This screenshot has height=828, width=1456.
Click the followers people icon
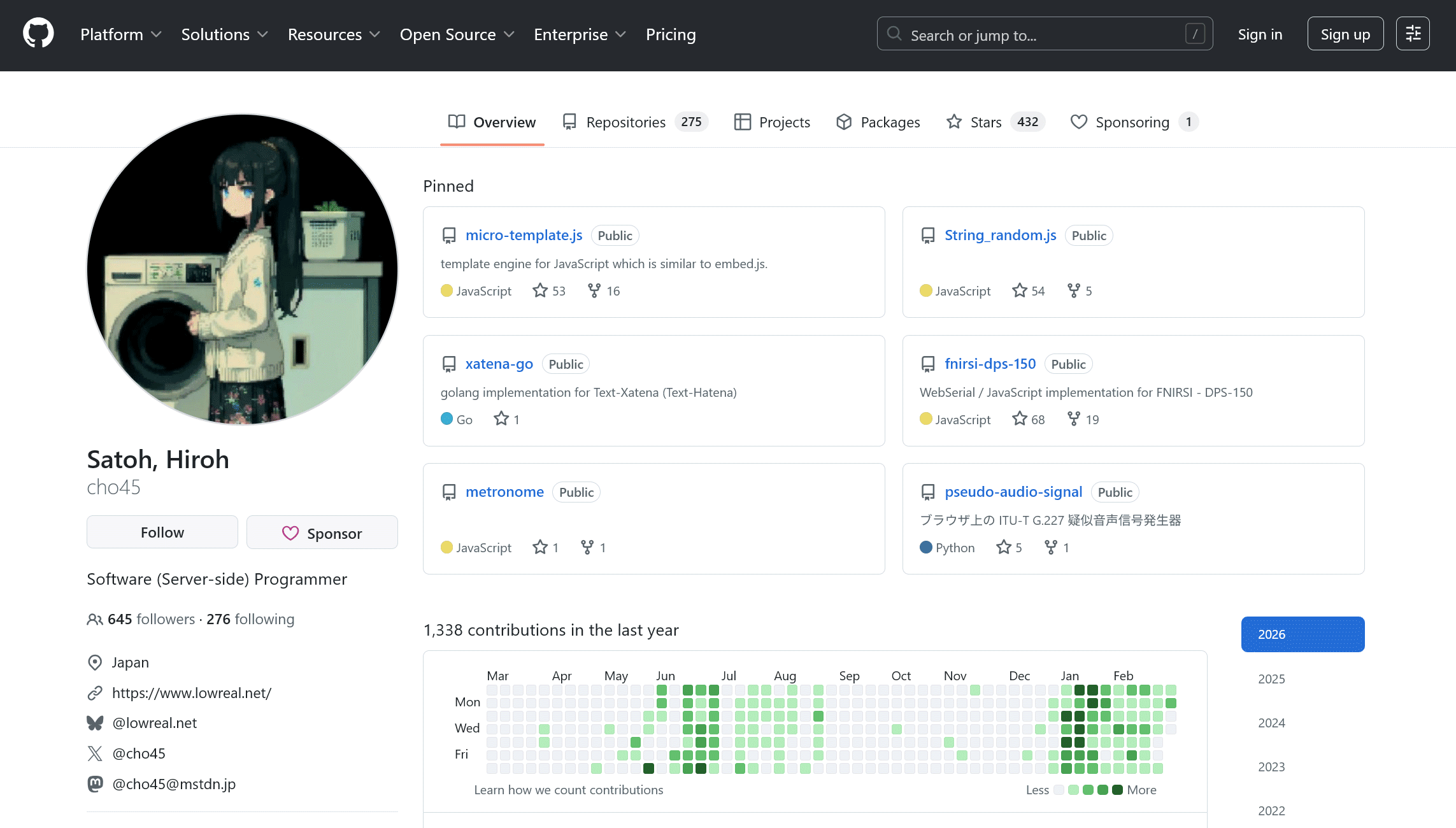pyautogui.click(x=94, y=619)
